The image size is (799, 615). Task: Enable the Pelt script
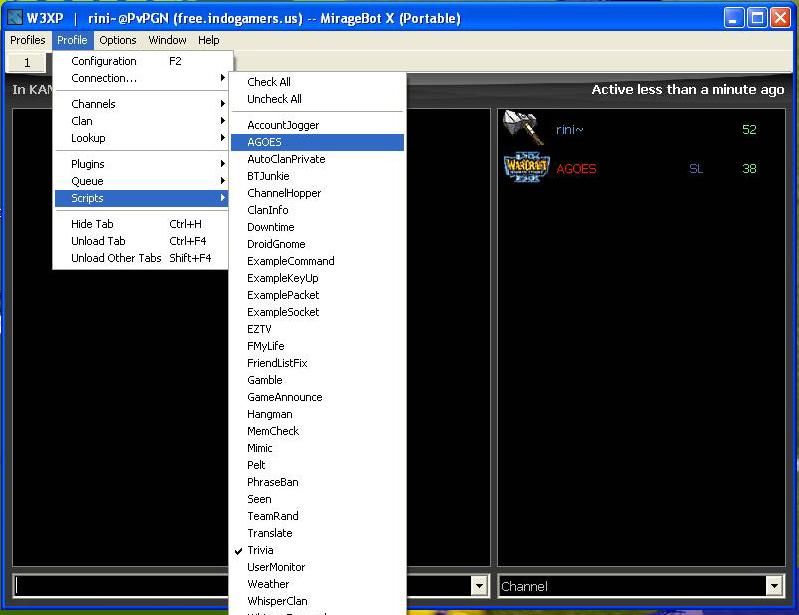click(317, 465)
